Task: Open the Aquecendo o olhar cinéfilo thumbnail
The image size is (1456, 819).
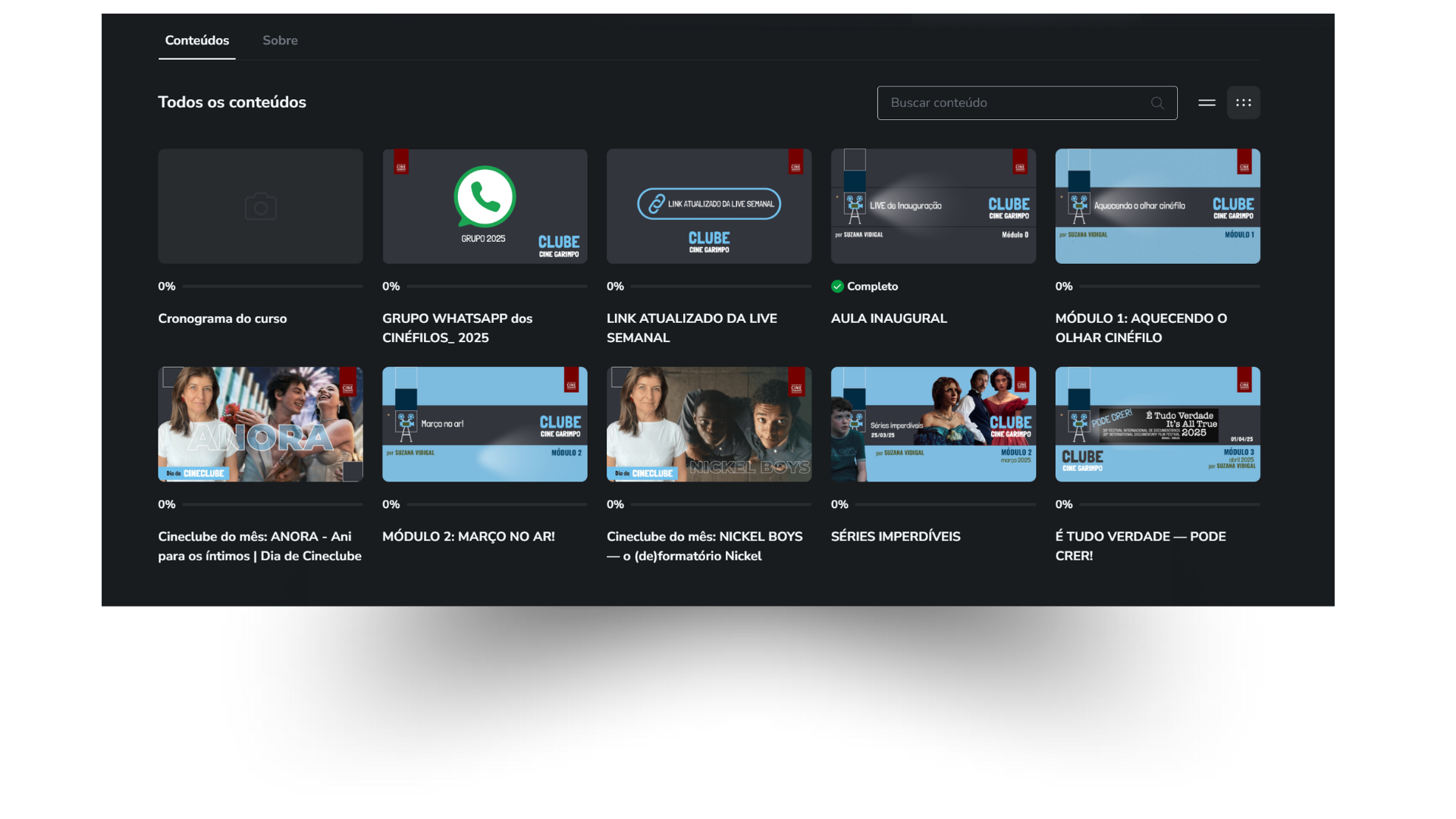Action: tap(1157, 206)
